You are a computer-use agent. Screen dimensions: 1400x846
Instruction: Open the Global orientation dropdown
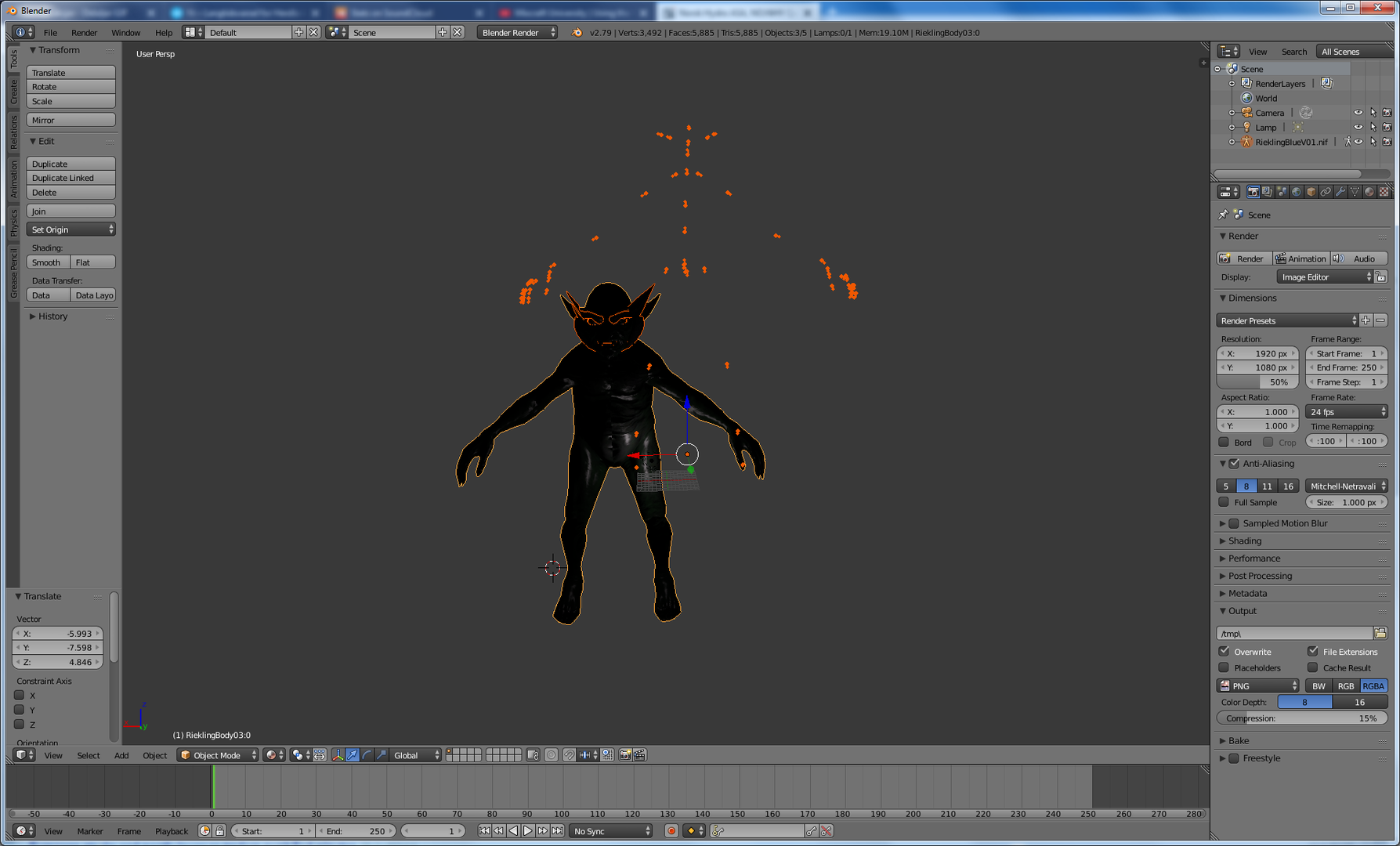(416, 755)
